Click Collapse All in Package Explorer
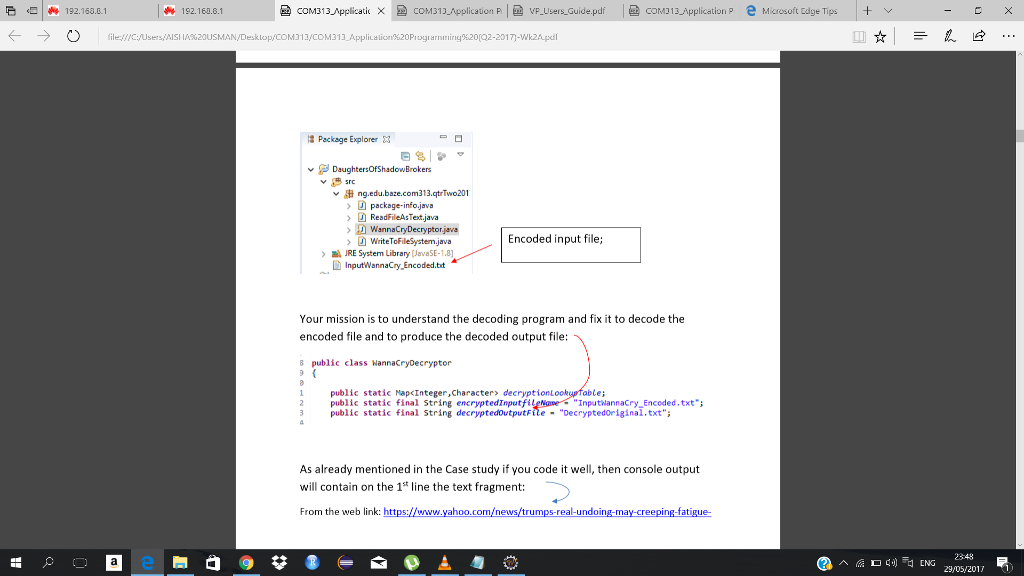The height and width of the screenshot is (576, 1024). click(404, 155)
